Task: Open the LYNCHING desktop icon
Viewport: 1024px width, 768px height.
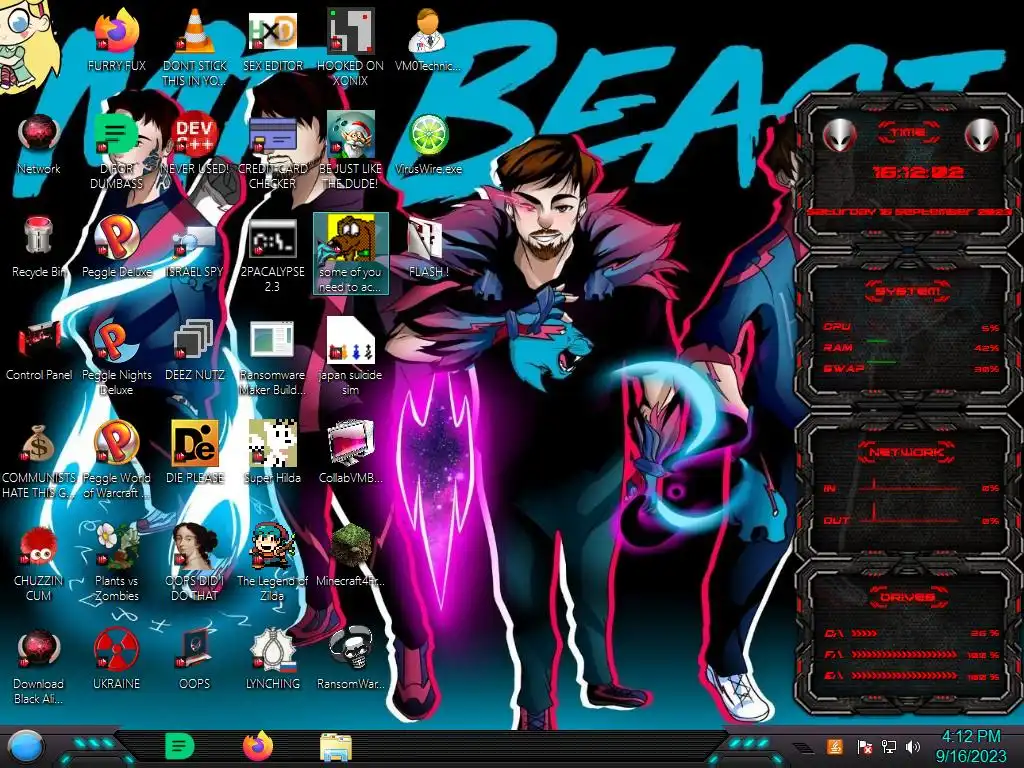Action: (272, 660)
